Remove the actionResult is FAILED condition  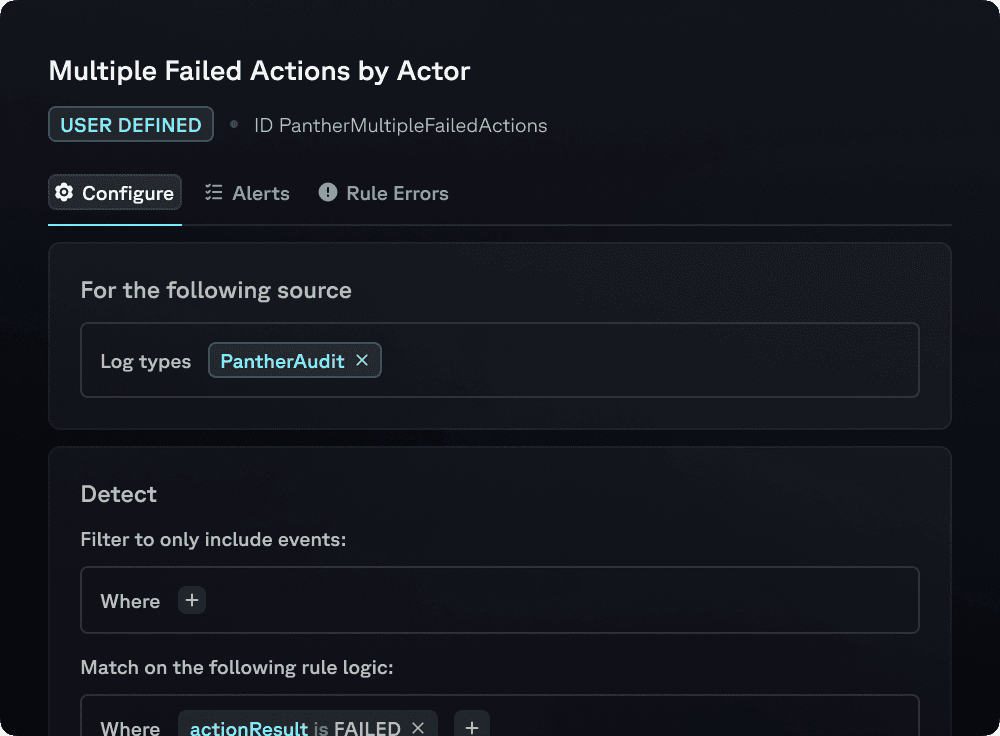(x=418, y=727)
